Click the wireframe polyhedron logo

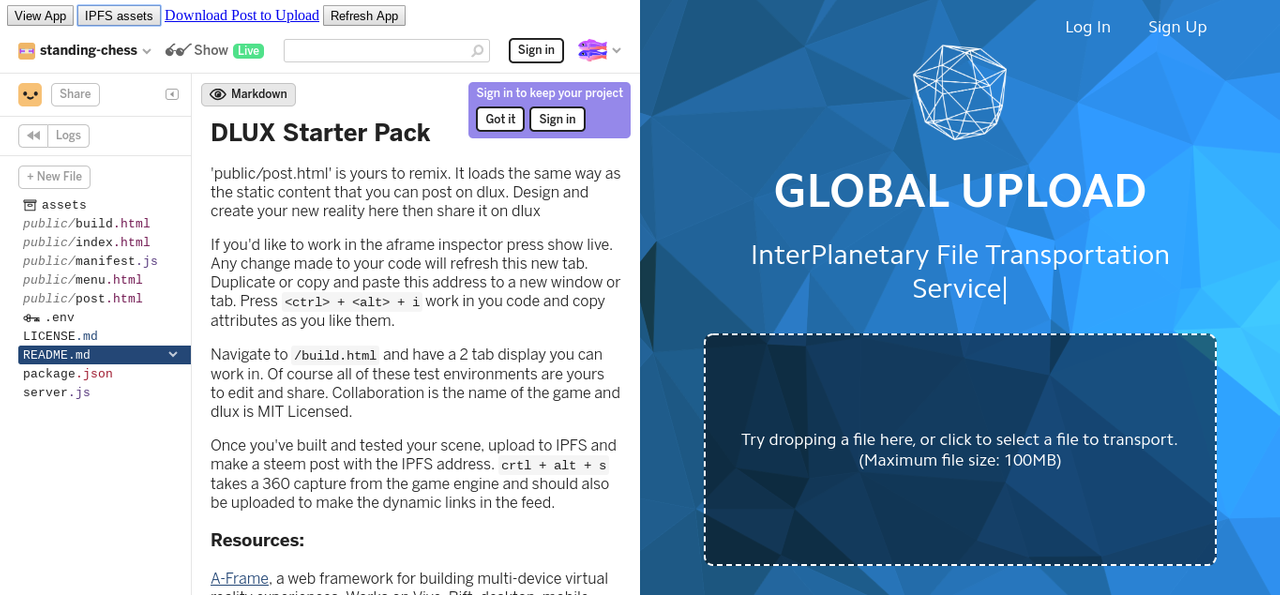coord(960,91)
